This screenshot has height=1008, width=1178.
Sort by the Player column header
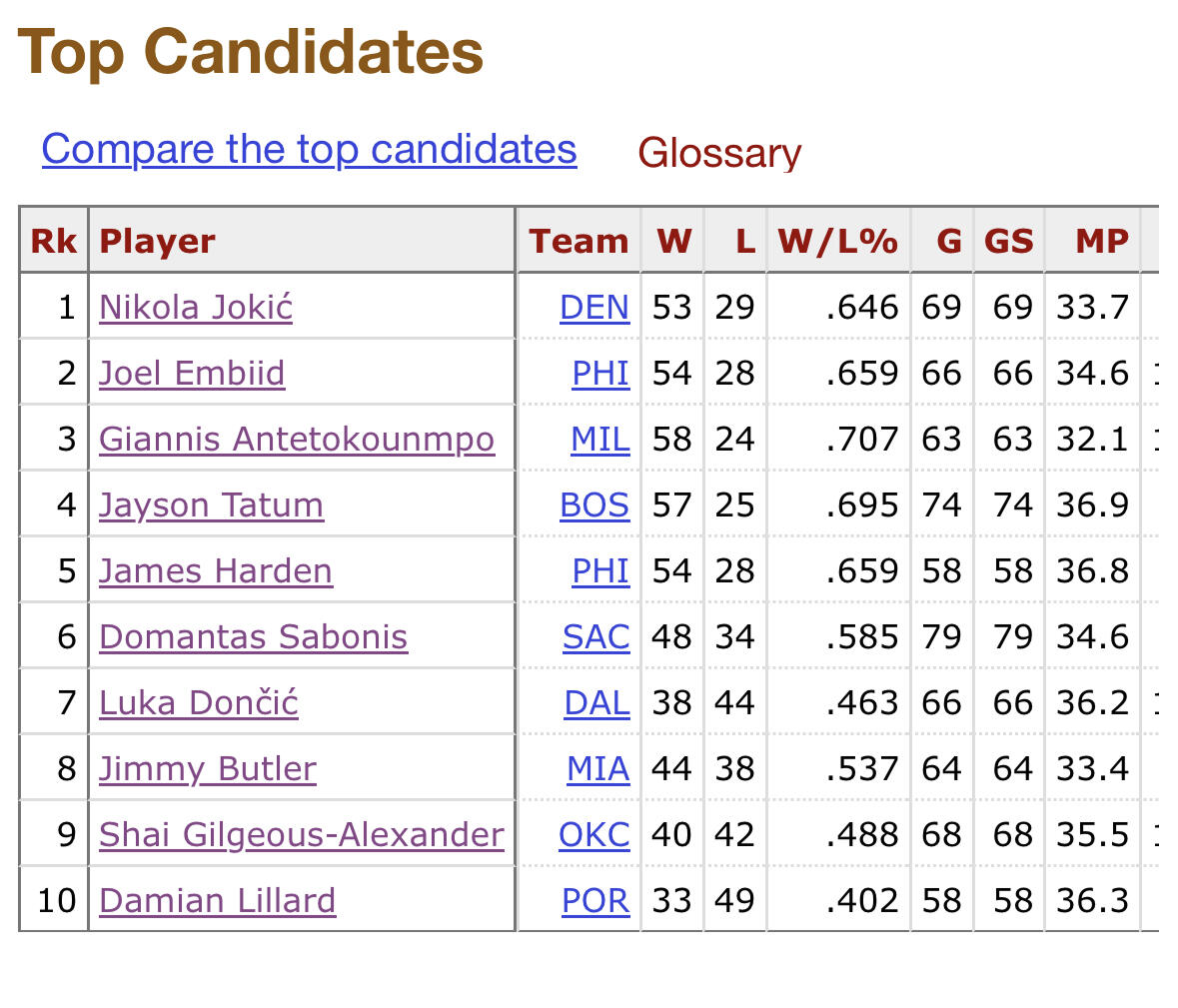[157, 241]
